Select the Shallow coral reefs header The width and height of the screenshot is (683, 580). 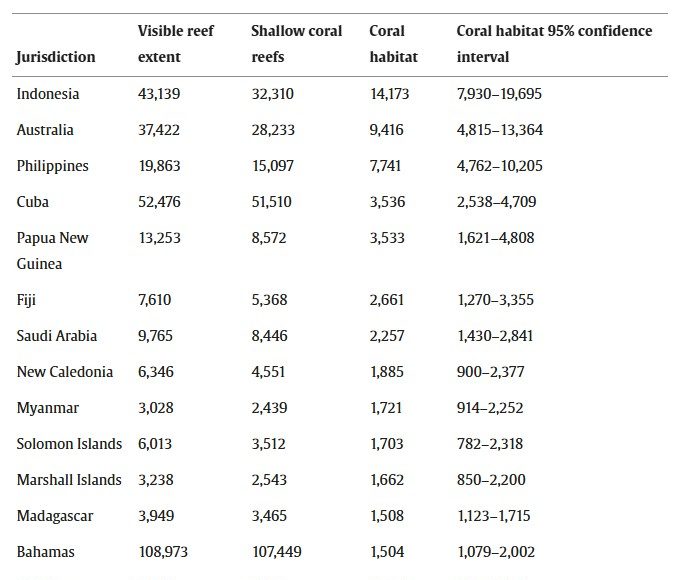tap(297, 44)
